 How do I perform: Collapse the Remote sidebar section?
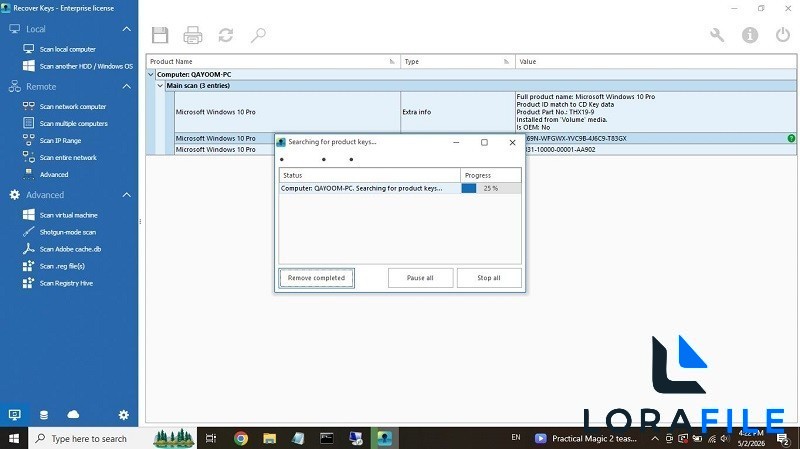click(127, 87)
